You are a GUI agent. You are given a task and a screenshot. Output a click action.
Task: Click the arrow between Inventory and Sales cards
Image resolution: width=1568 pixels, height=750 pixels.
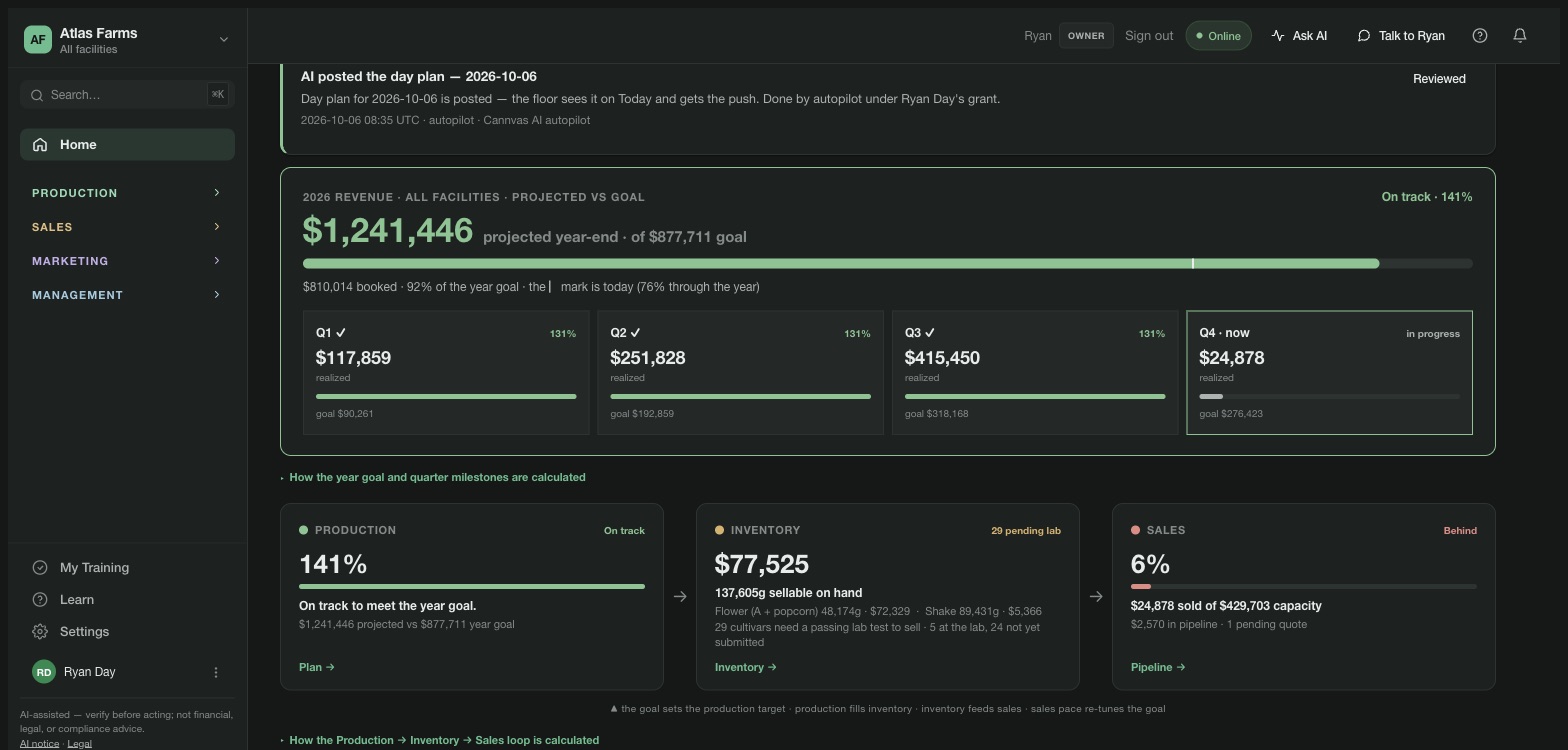1096,597
